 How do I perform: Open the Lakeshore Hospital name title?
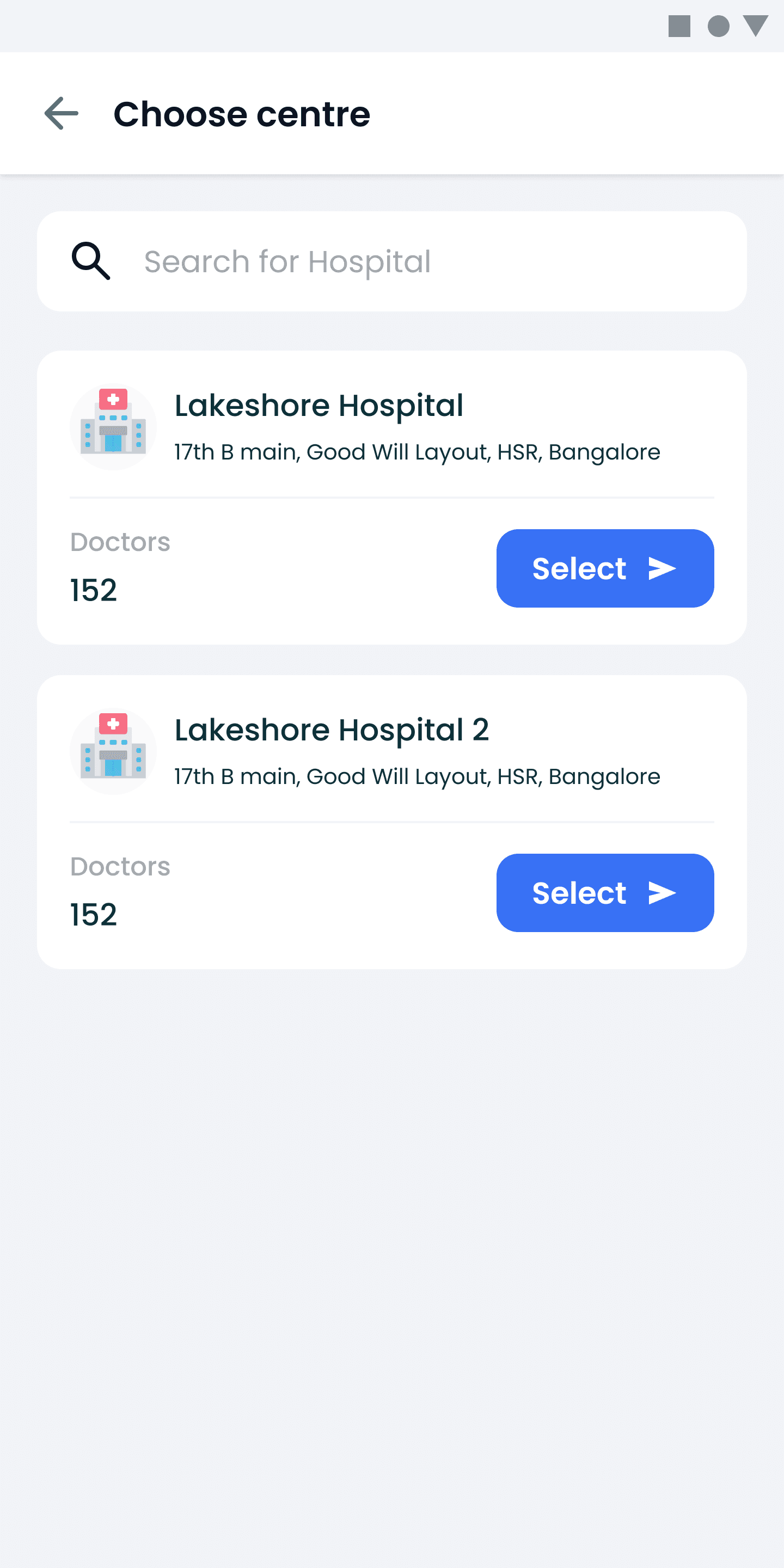tap(319, 406)
